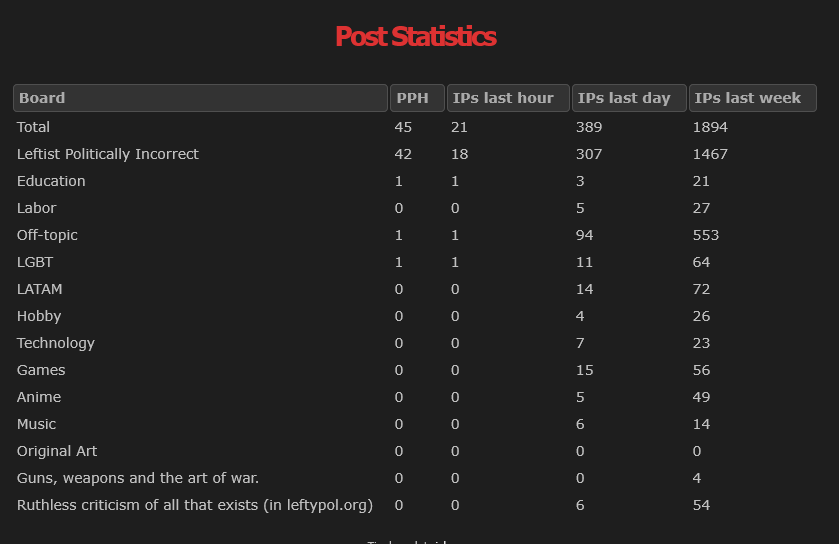Click the Games board entry

click(41, 370)
